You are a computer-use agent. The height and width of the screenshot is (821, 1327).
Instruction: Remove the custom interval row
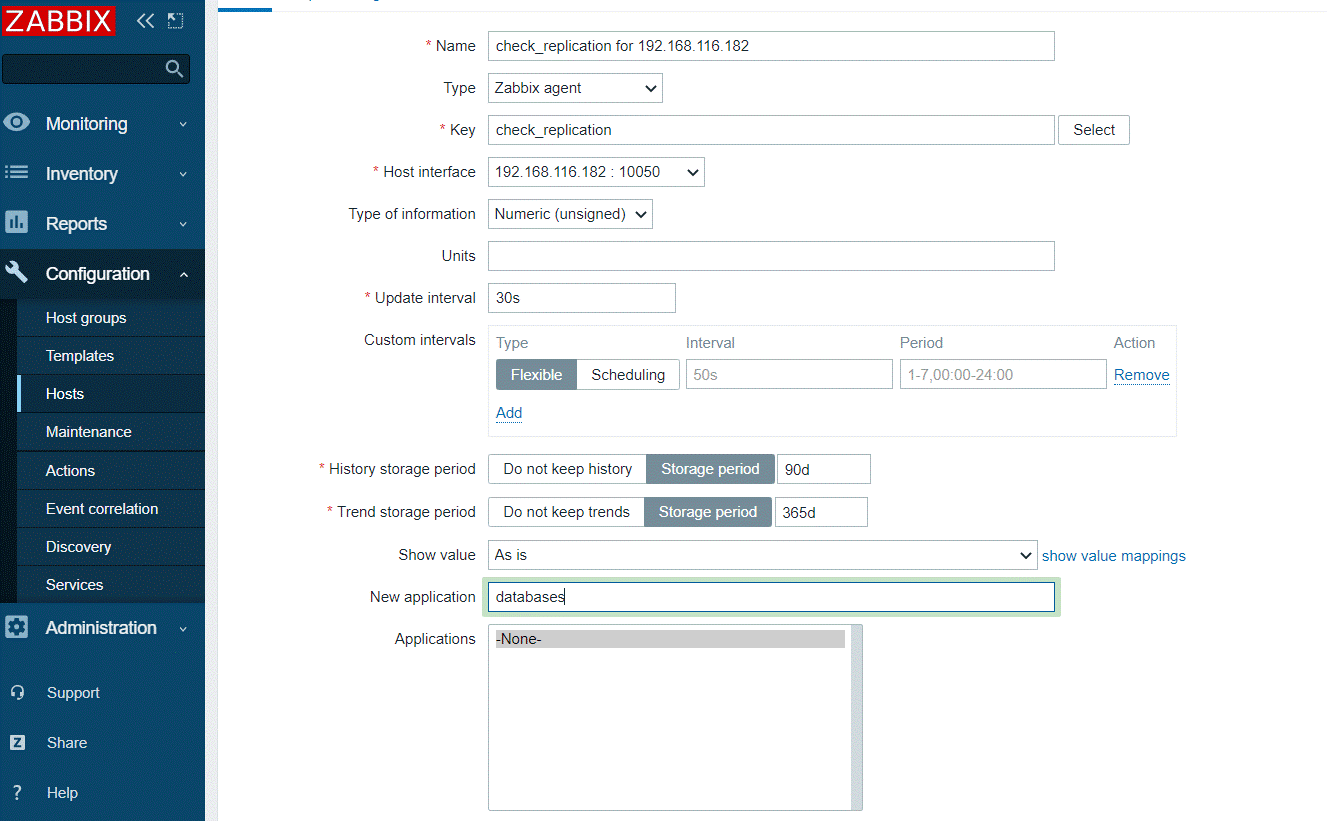pyautogui.click(x=1142, y=375)
